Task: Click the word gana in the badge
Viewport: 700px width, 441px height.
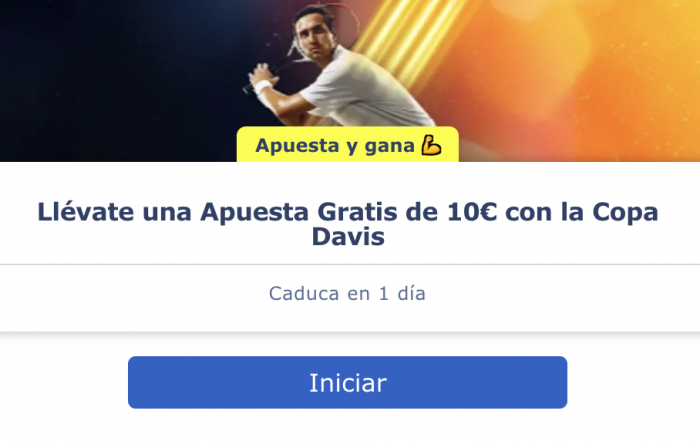Action: [389, 146]
